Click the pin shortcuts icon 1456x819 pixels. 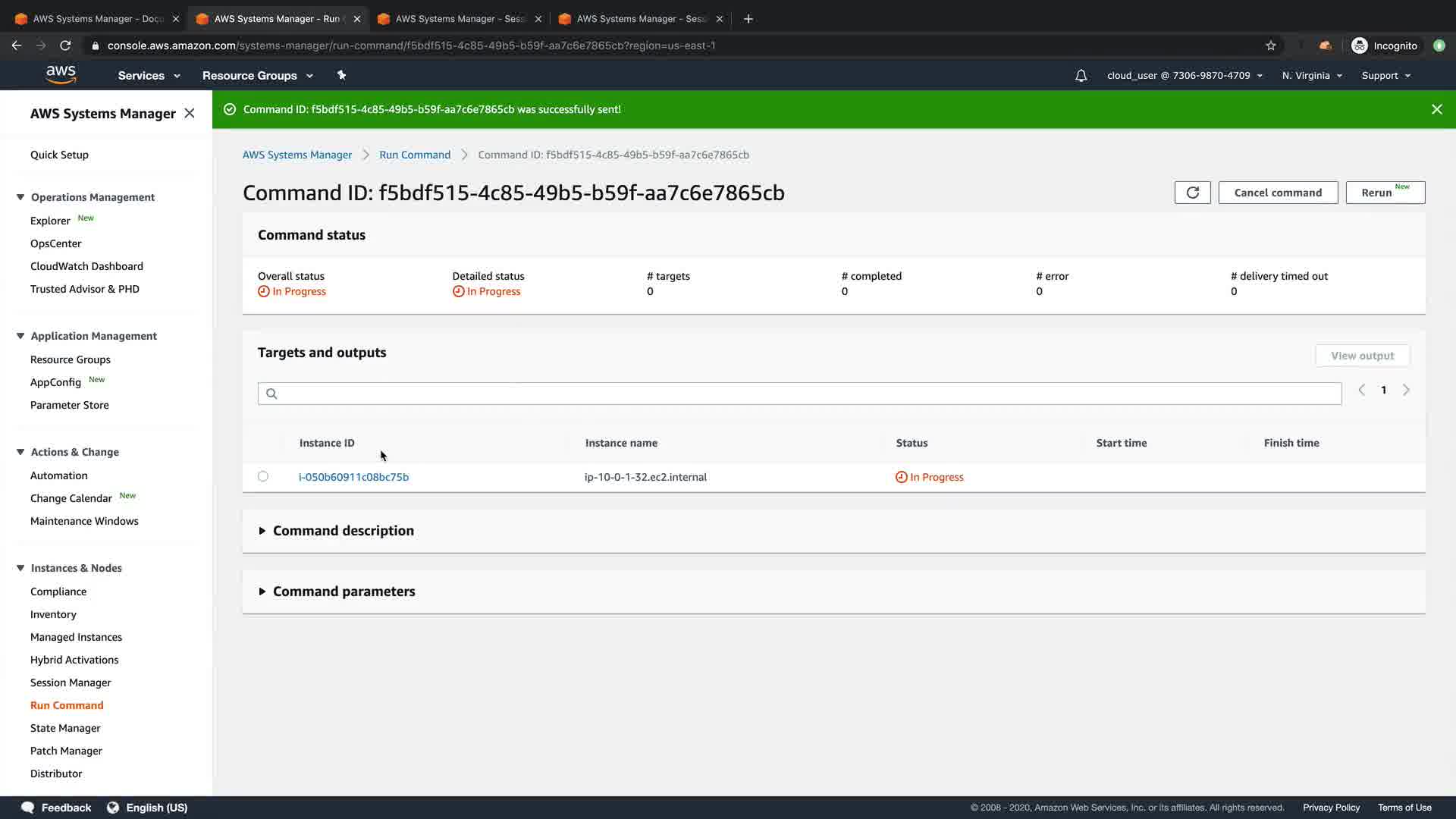341,75
